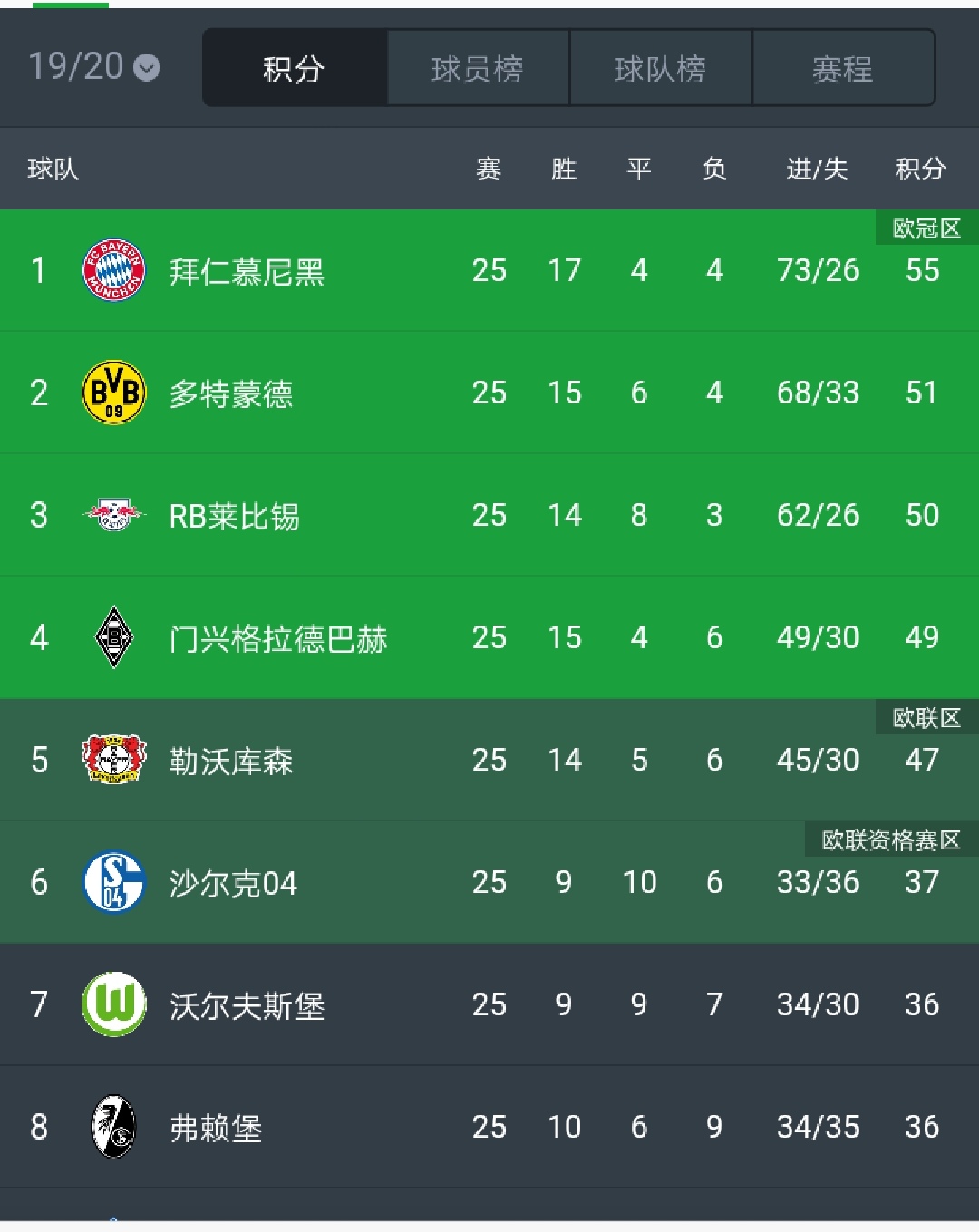Tap the Borussia Dortmund BVB logo
979x1232 pixels.
[113, 393]
